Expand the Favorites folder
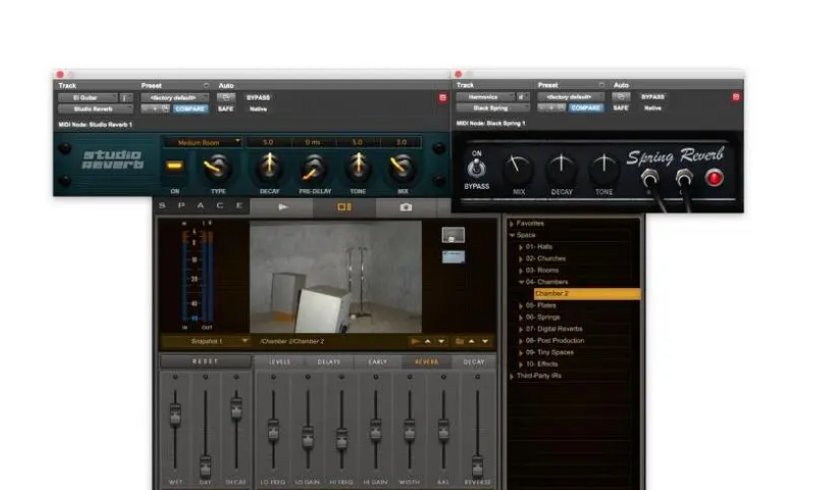The width and height of the screenshot is (837, 490). (512, 224)
